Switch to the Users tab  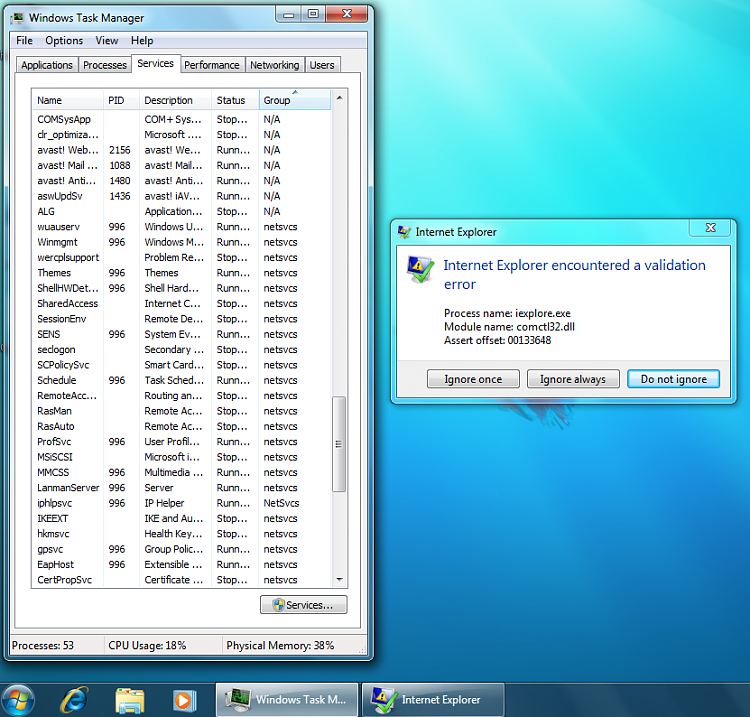[x=322, y=65]
